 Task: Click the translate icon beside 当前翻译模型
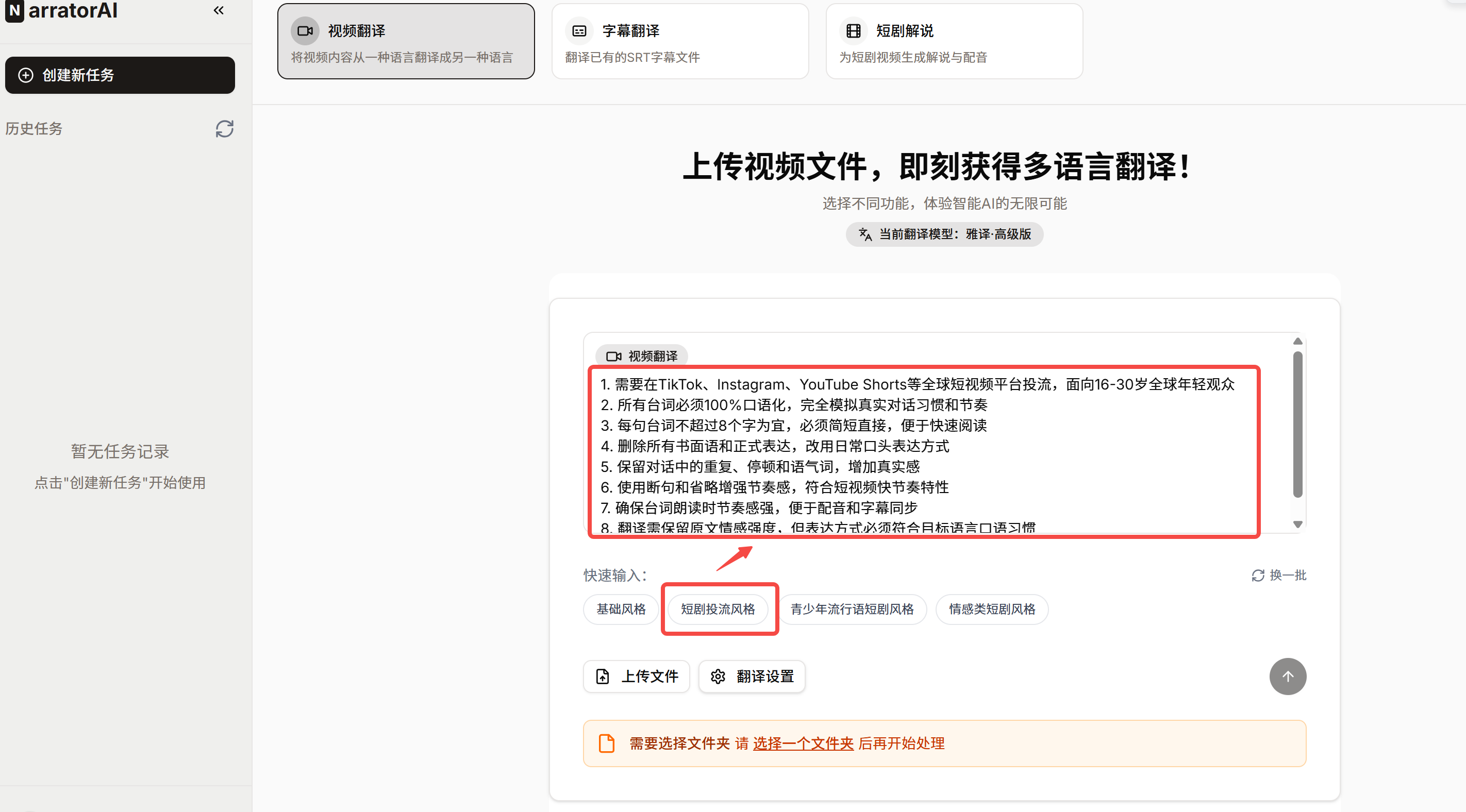[x=865, y=234]
